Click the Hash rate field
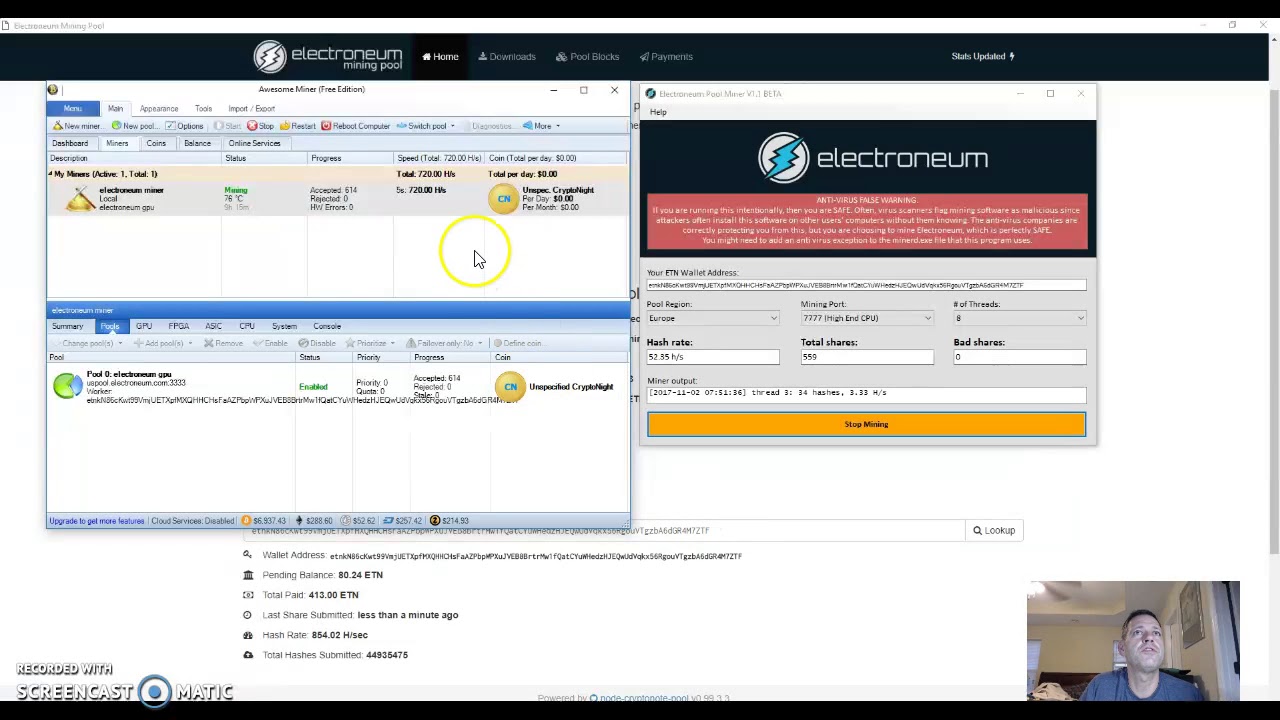Viewport: 1280px width, 720px height. 712,357
